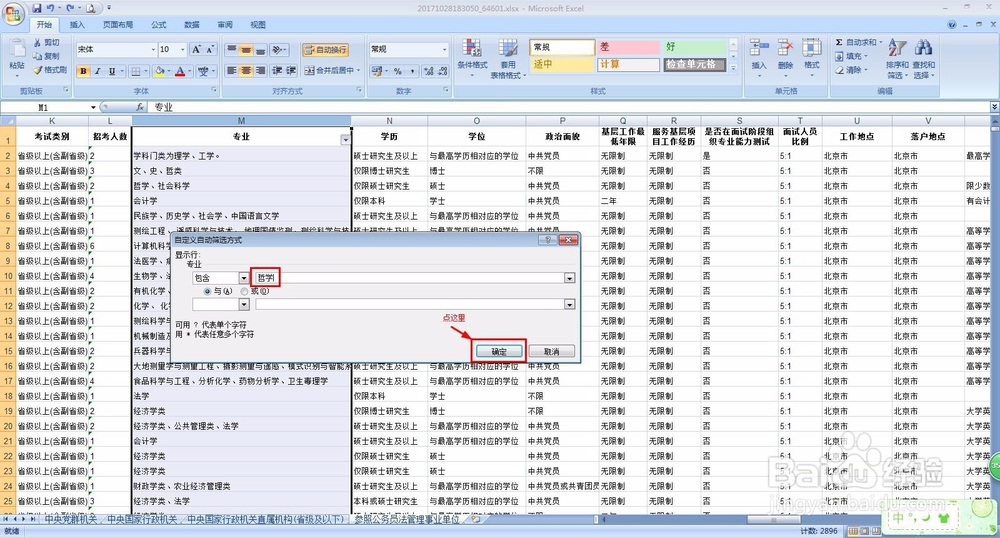This screenshot has height=538, width=1000.
Task: Toggle bottom vertical alignment
Action: [x=260, y=50]
